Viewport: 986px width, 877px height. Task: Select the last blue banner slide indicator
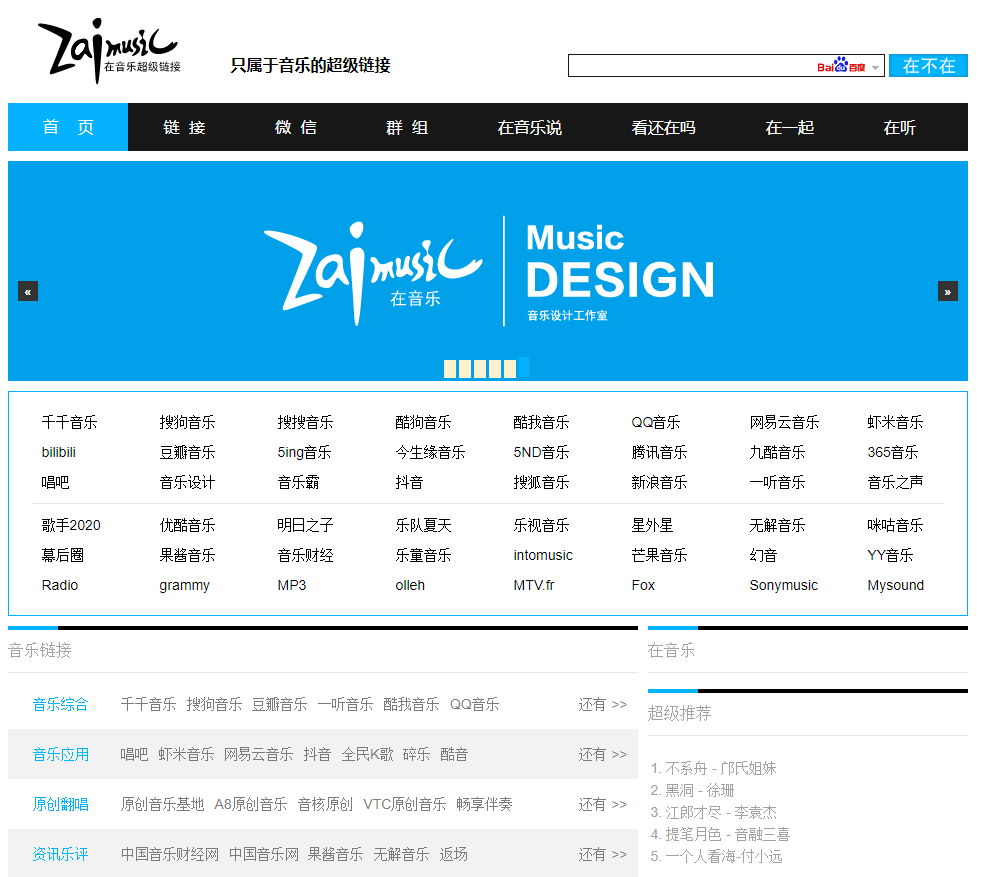pos(524,367)
